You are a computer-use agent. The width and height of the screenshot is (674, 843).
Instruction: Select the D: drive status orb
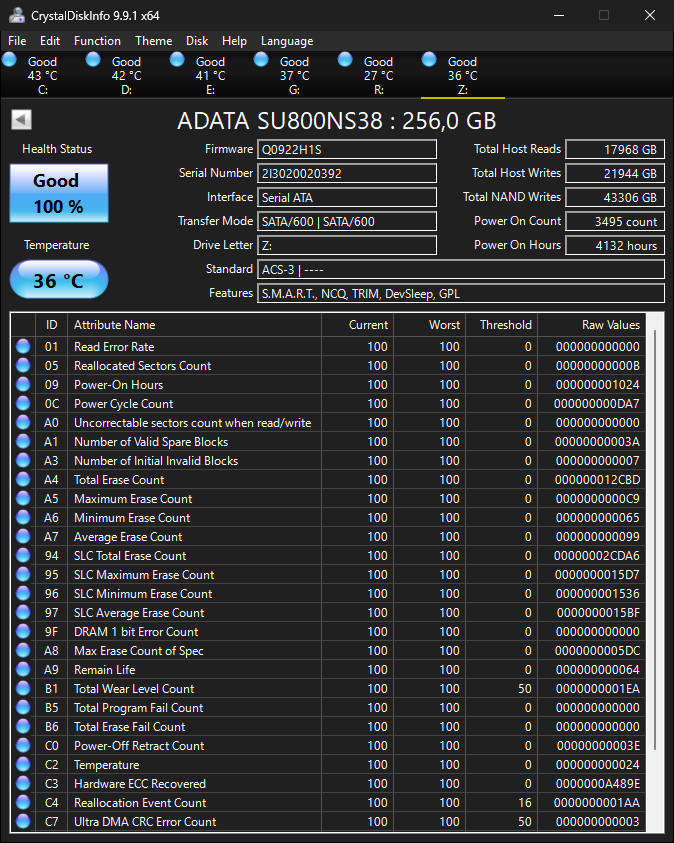(x=93, y=59)
